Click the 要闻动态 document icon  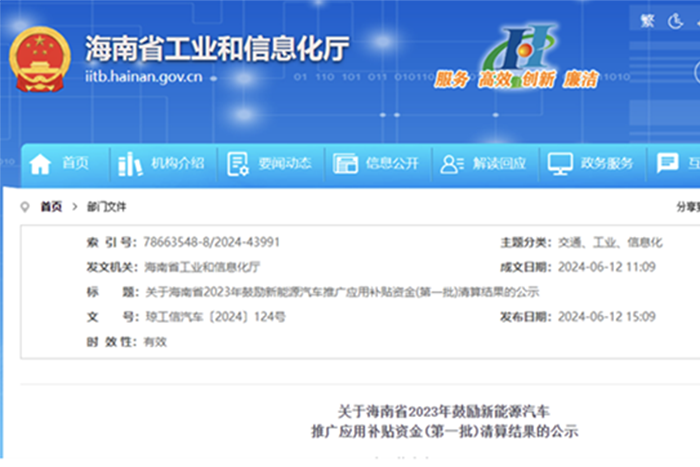tap(238, 164)
